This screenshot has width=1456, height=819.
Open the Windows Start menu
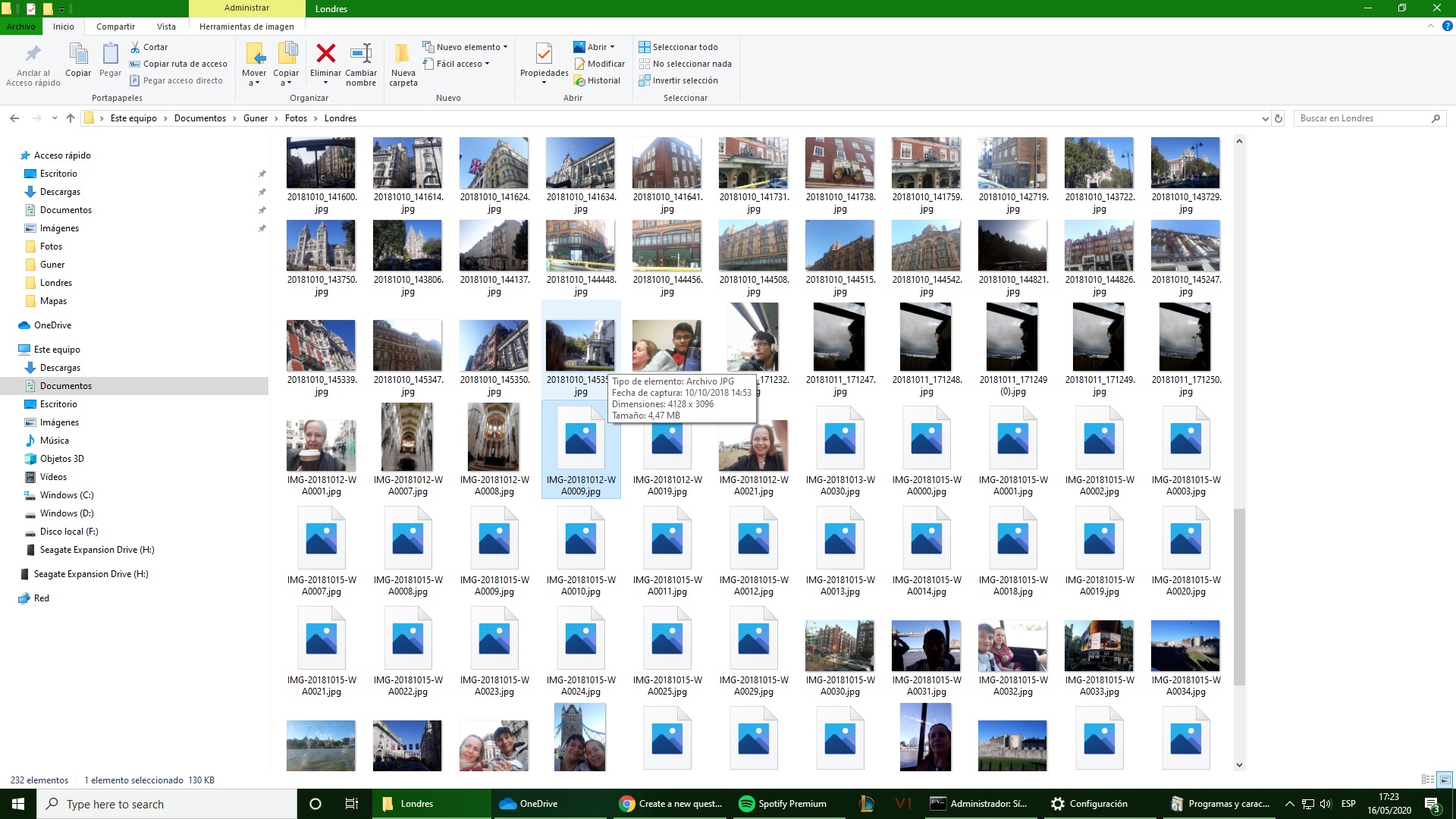(x=18, y=804)
